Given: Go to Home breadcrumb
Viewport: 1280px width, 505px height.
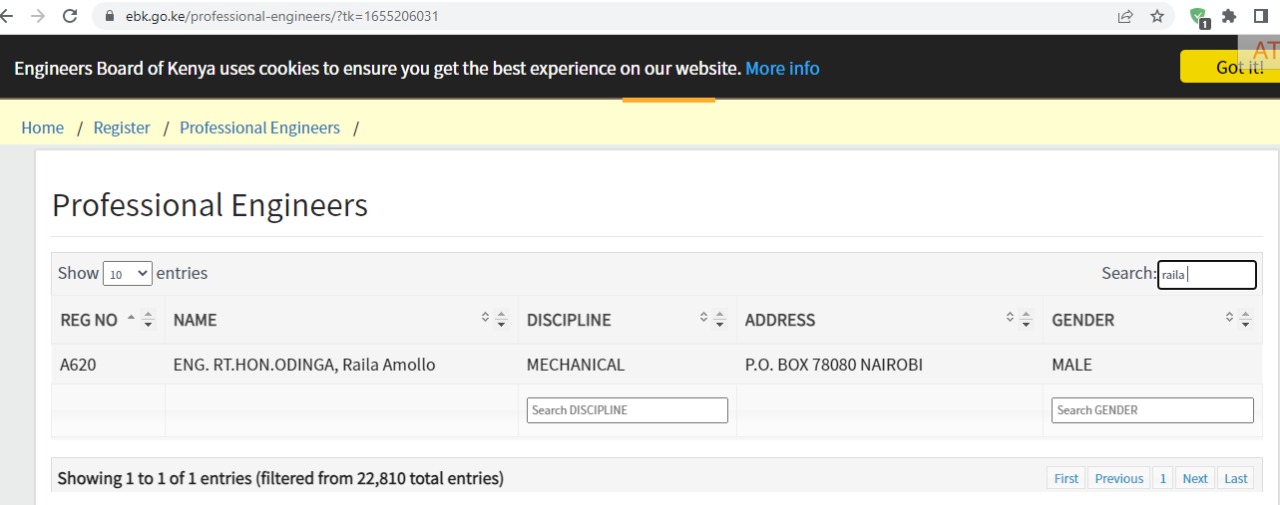Looking at the screenshot, I should pos(42,128).
